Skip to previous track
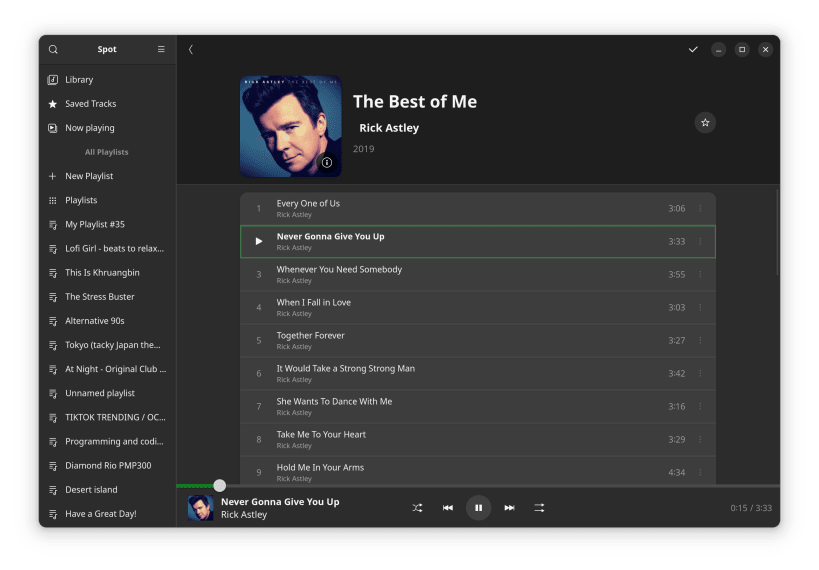819x570 pixels. coord(448,507)
